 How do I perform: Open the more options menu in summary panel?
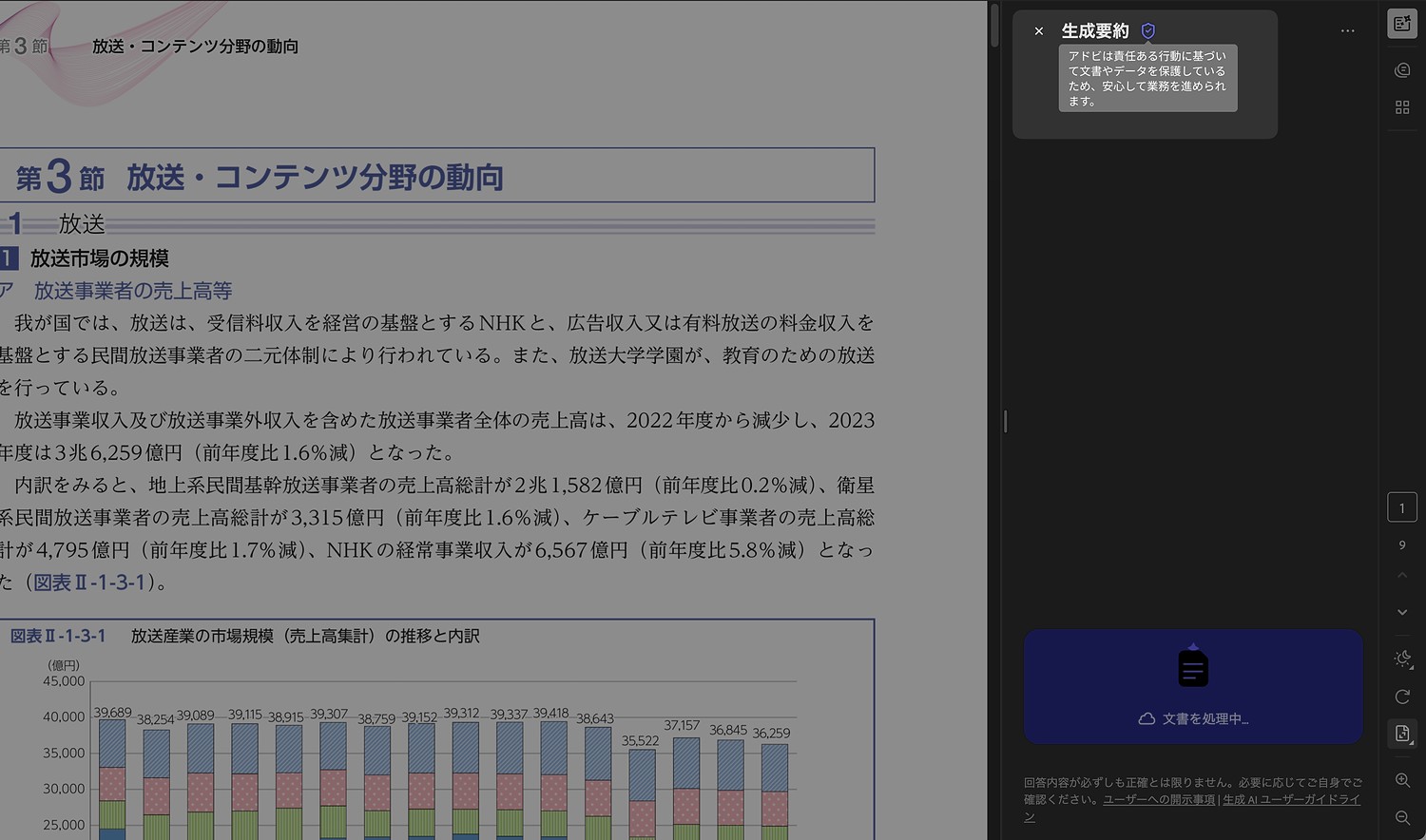1347,30
